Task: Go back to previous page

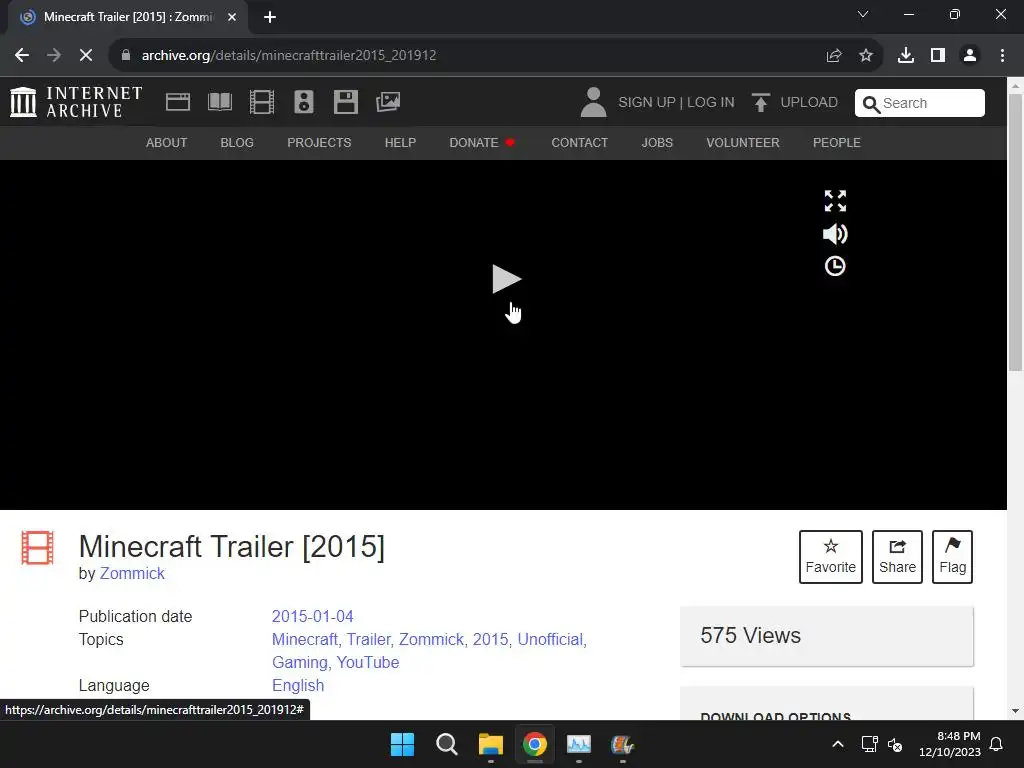Action: (22, 56)
